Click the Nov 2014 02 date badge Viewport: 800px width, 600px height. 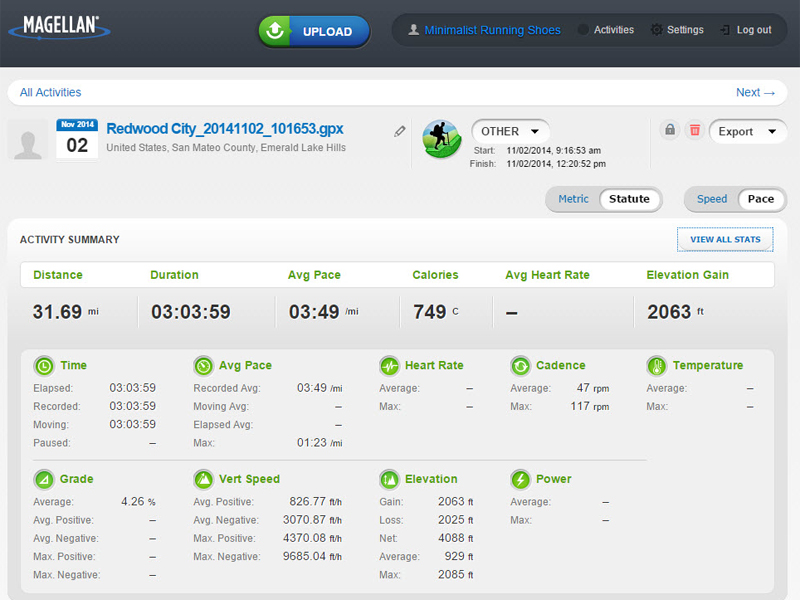click(77, 140)
